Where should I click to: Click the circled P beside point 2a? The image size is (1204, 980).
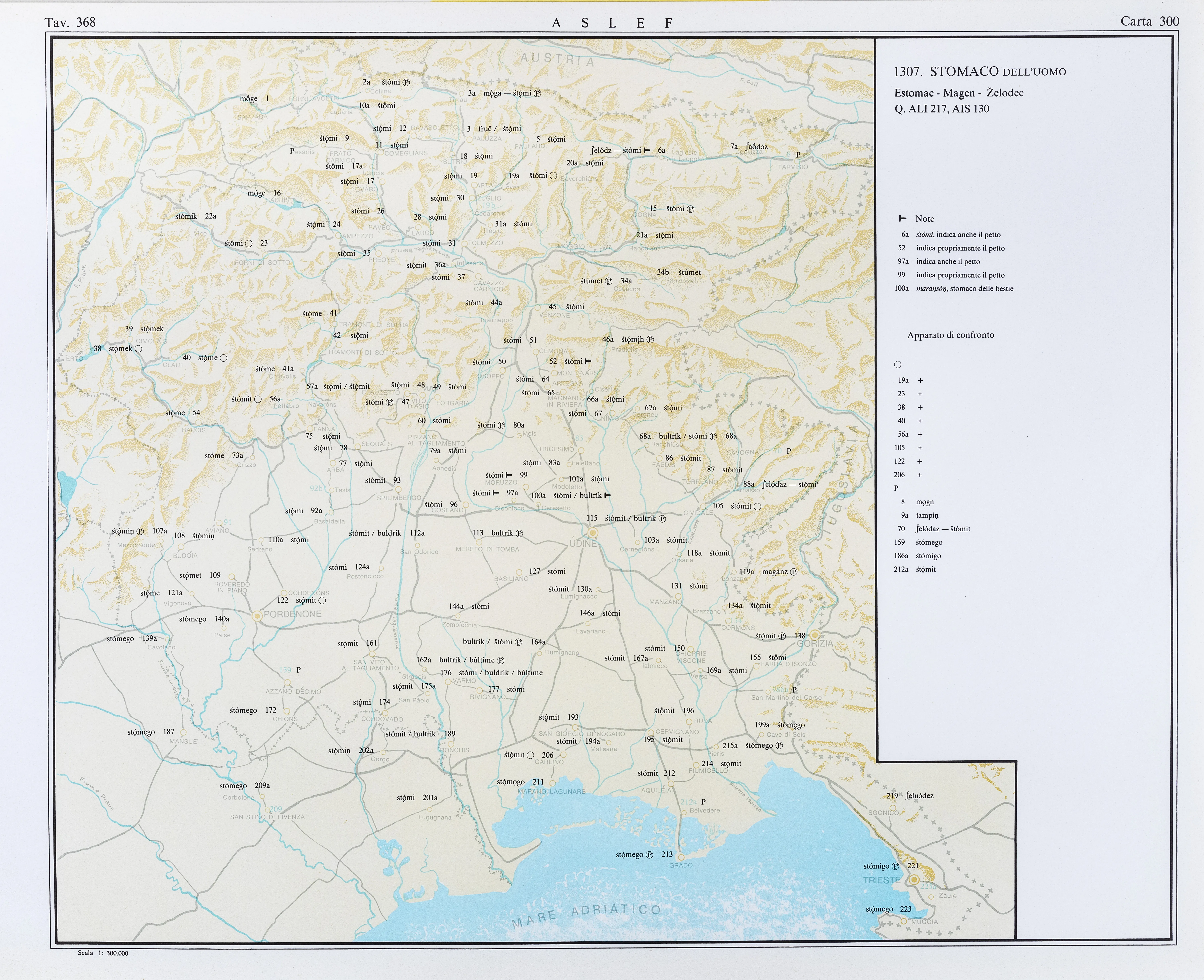tap(406, 82)
